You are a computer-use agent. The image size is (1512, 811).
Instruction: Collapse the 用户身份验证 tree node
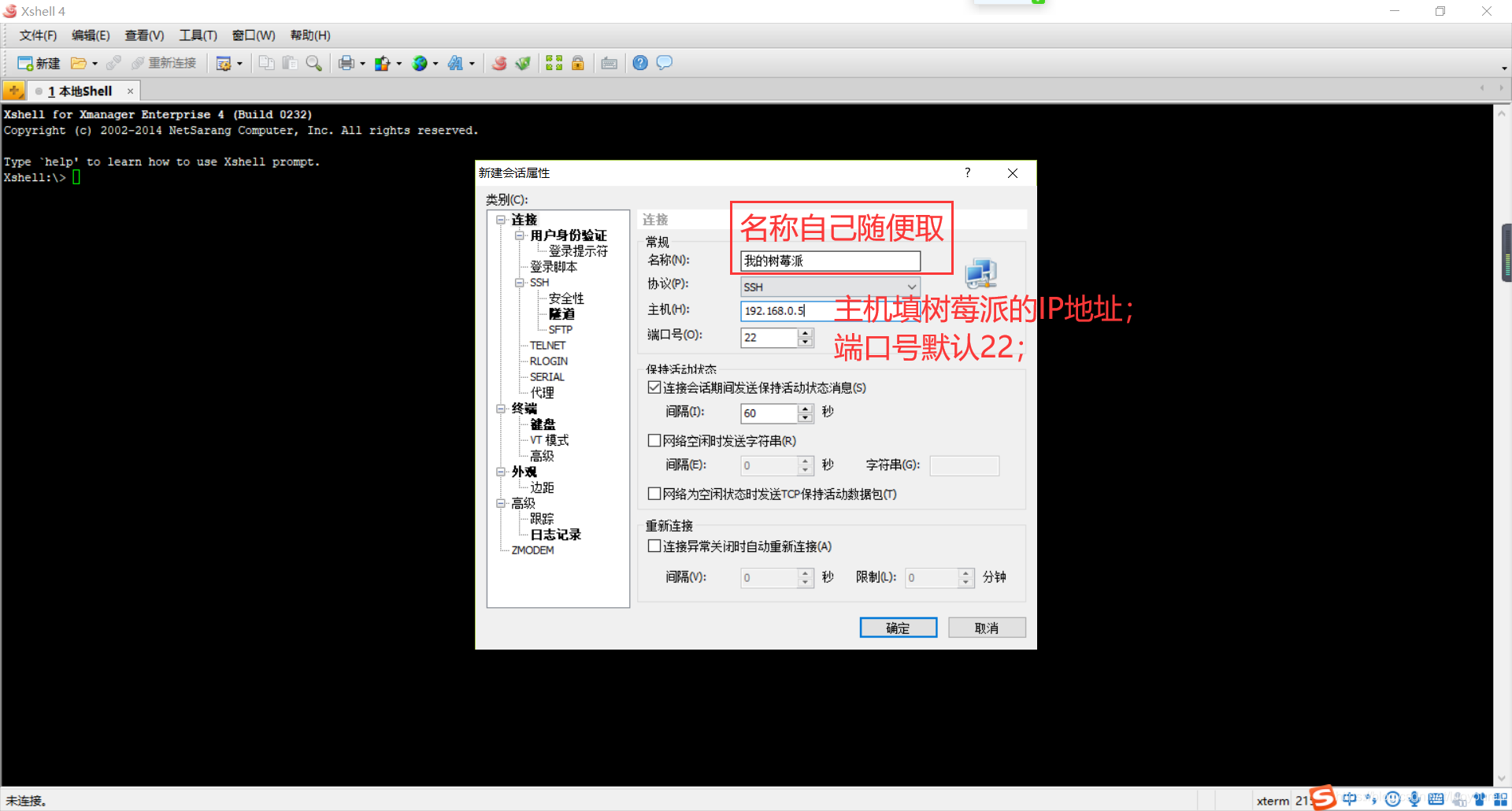[x=520, y=235]
